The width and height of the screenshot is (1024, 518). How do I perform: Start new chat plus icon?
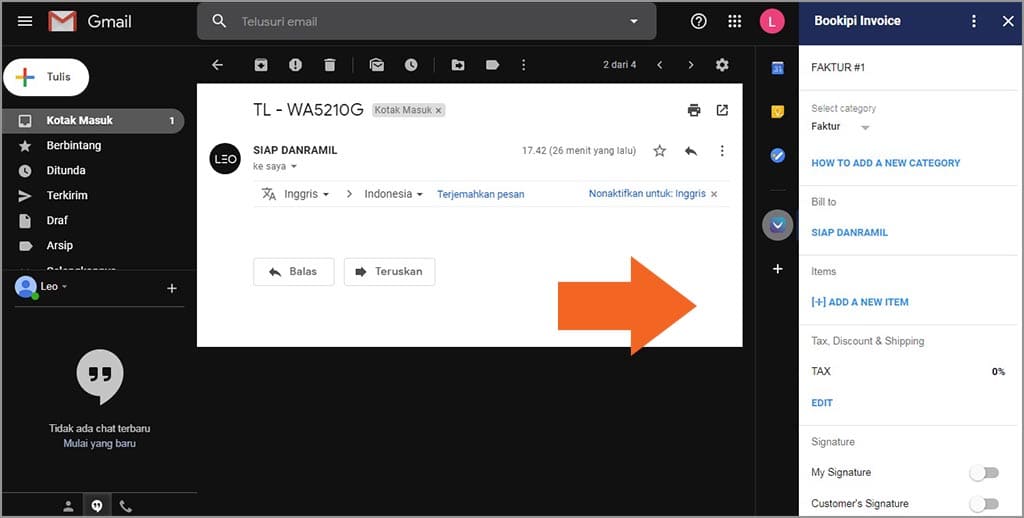(x=172, y=288)
